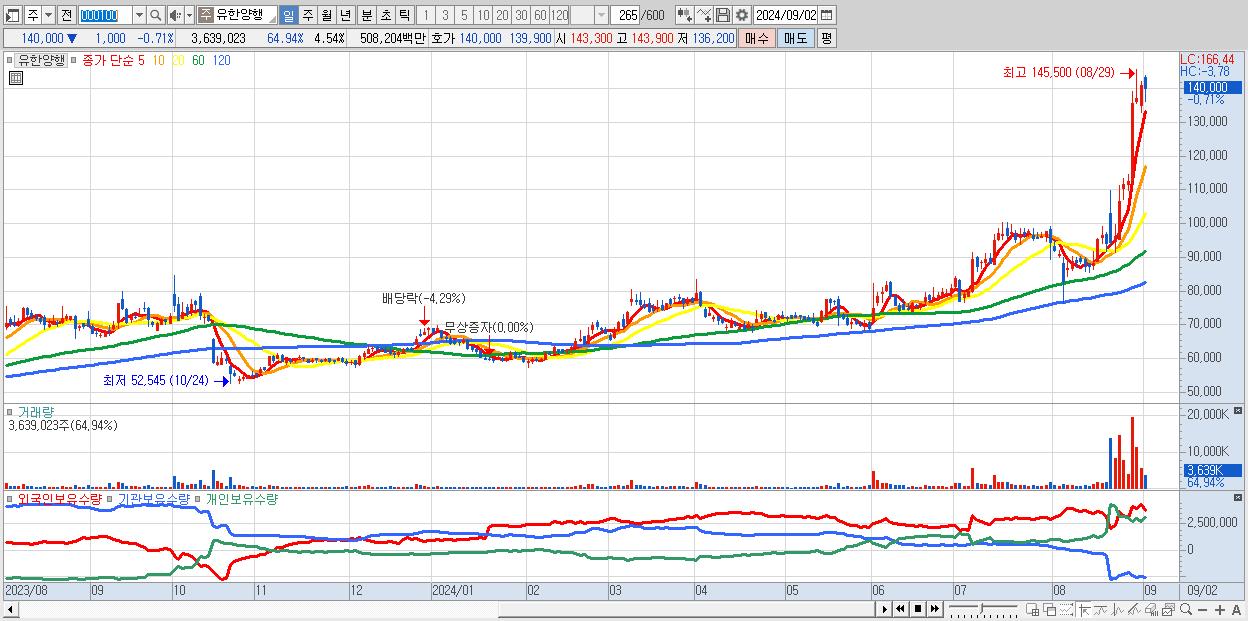Click the pencil draw-on-chart icon
Image resolution: width=1248 pixels, height=621 pixels.
1134,609
